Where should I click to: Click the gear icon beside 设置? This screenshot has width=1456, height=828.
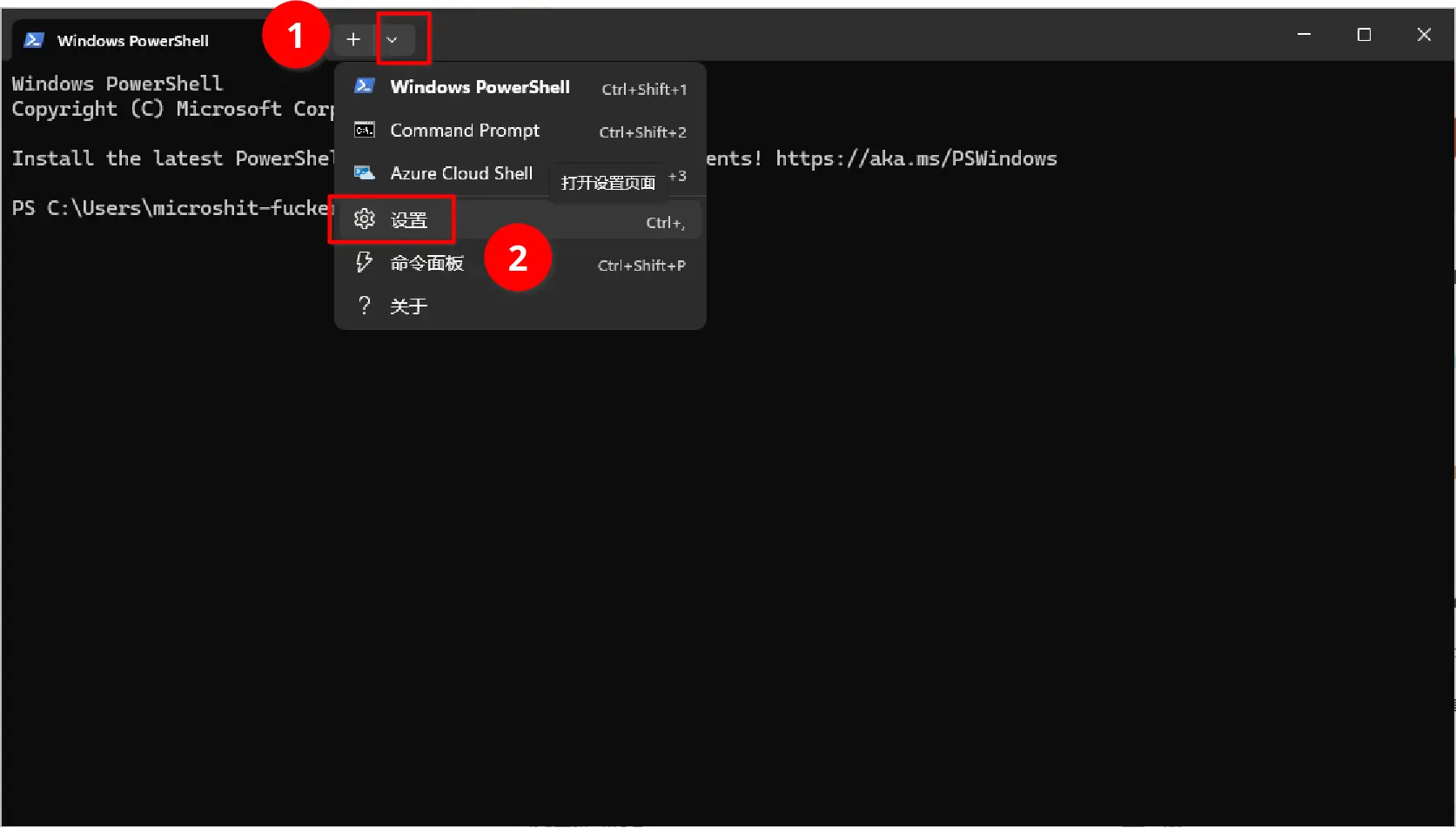[364, 219]
